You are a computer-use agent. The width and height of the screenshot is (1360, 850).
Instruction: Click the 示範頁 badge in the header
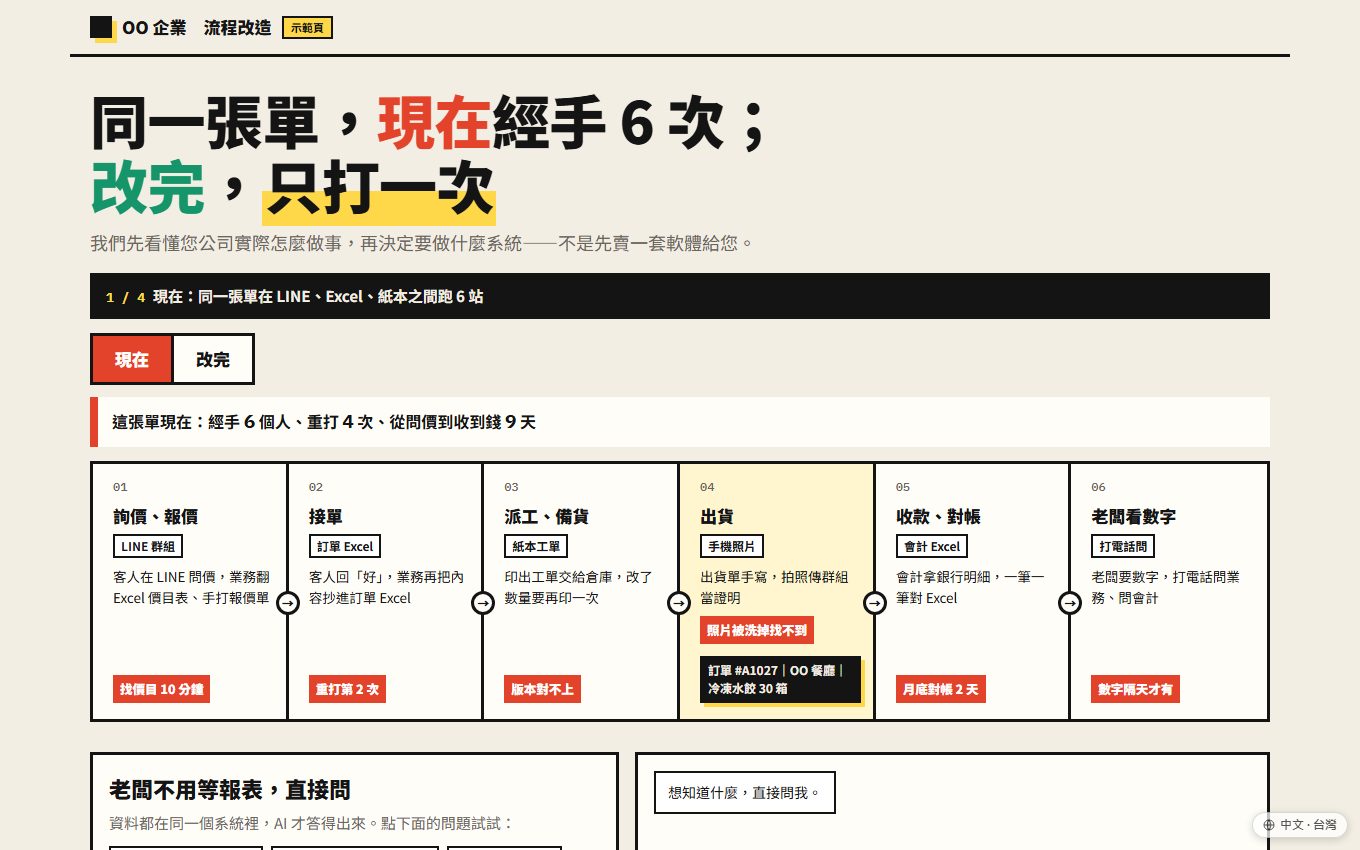coord(307,28)
